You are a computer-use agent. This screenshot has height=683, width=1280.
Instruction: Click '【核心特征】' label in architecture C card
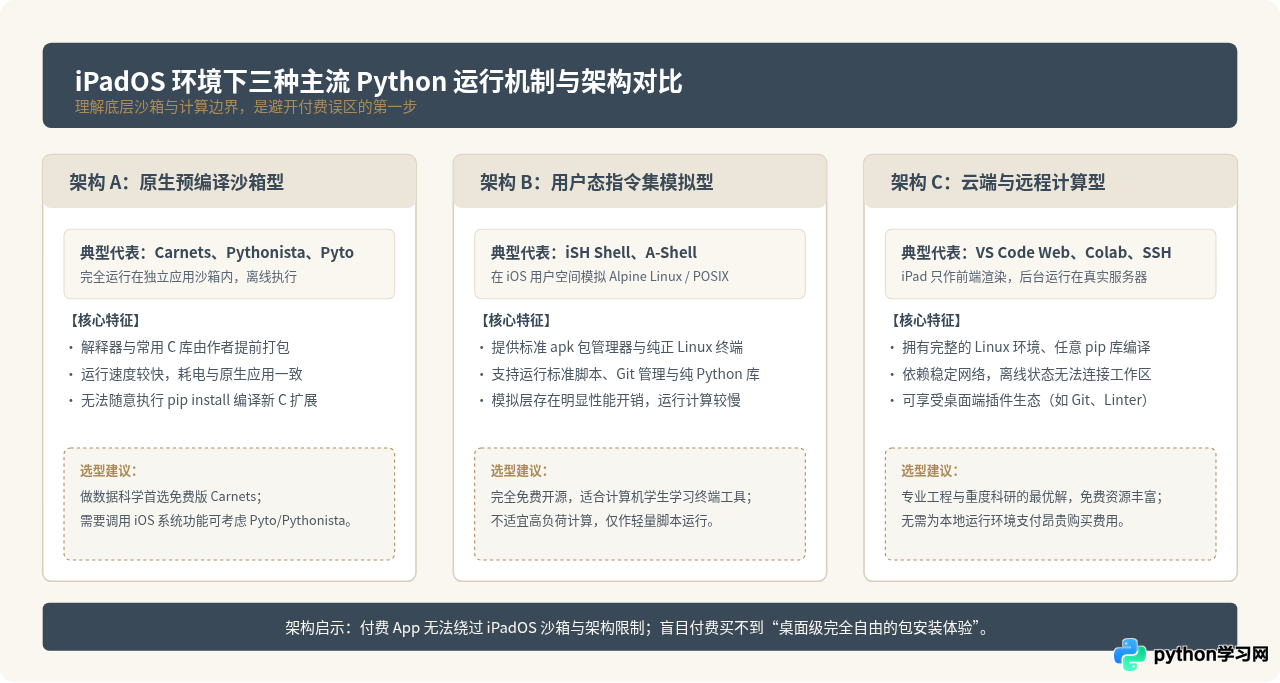(x=926, y=321)
